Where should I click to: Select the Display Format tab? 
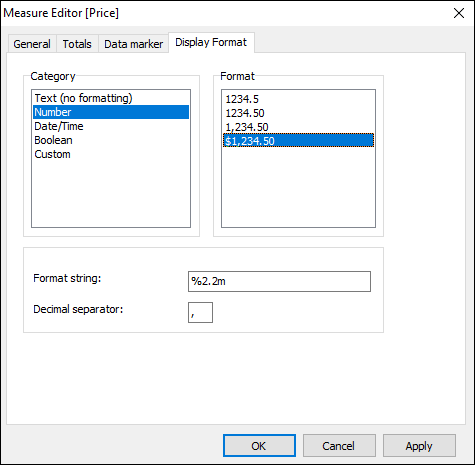click(211, 42)
